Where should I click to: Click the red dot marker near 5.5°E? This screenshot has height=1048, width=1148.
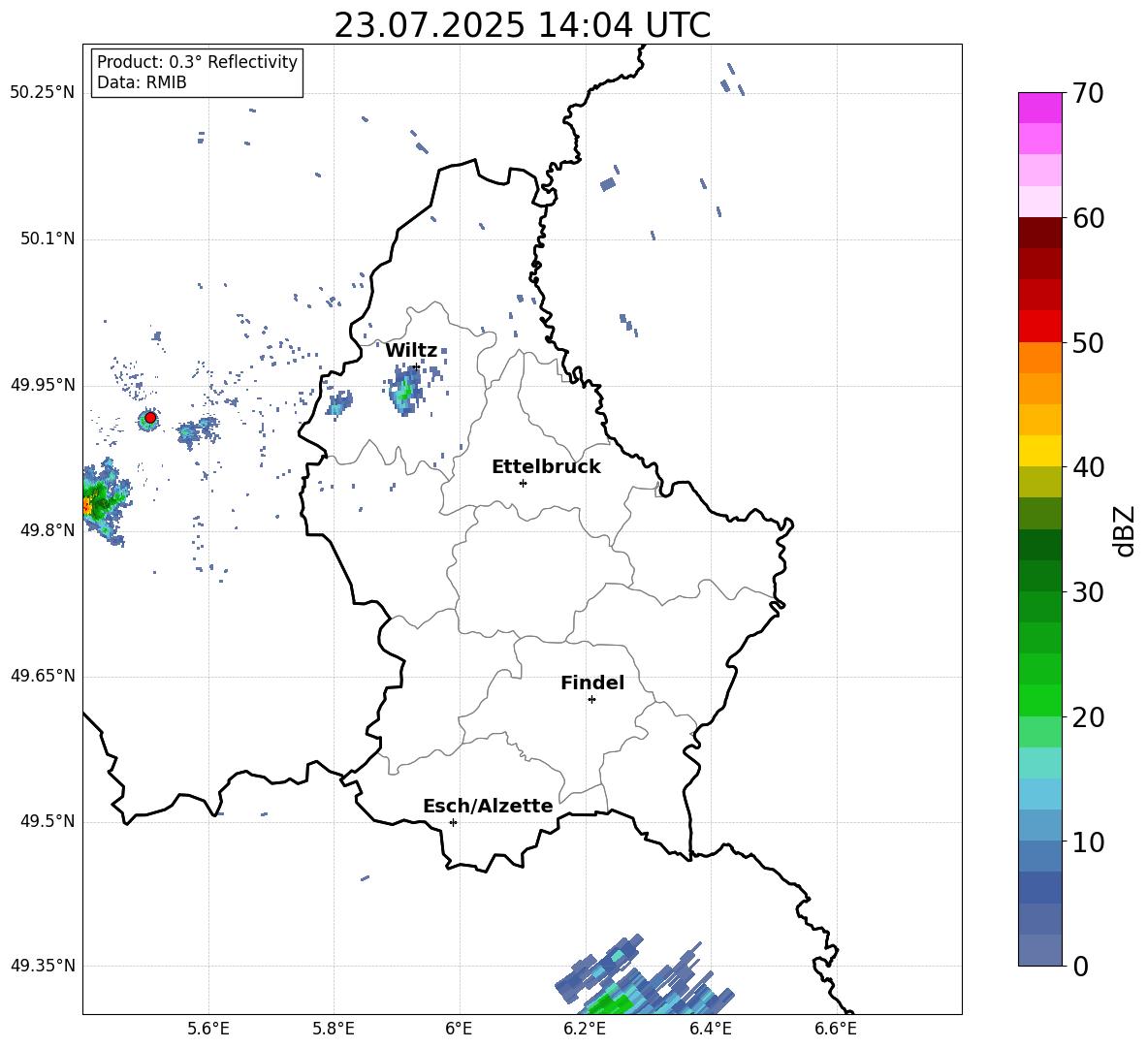150,418
